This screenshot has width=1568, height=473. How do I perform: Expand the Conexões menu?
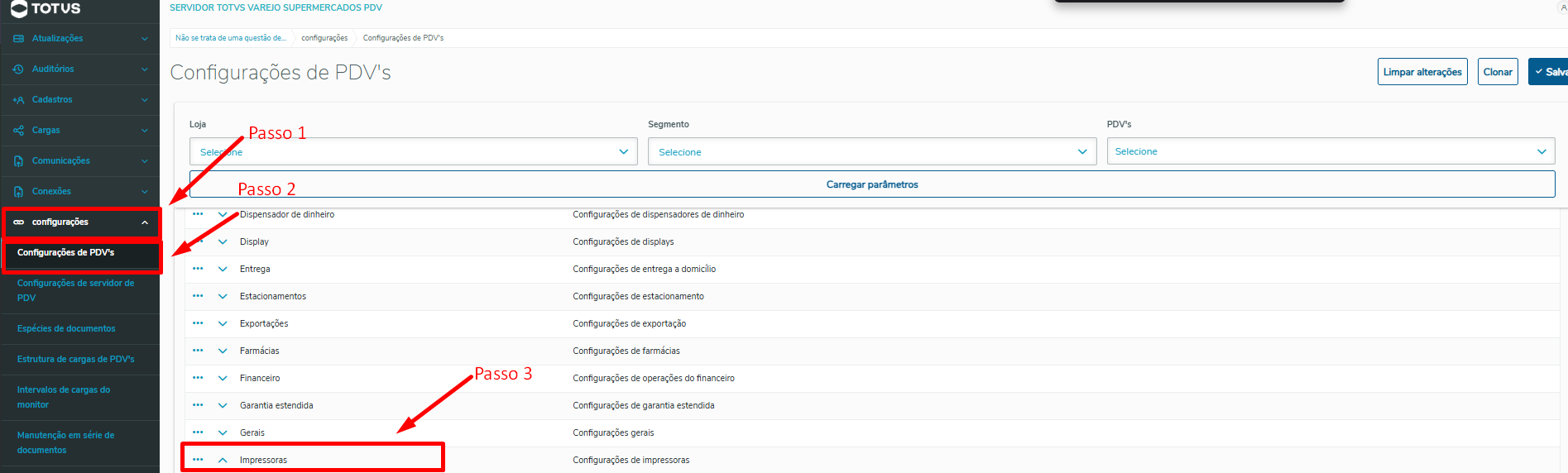145,192
